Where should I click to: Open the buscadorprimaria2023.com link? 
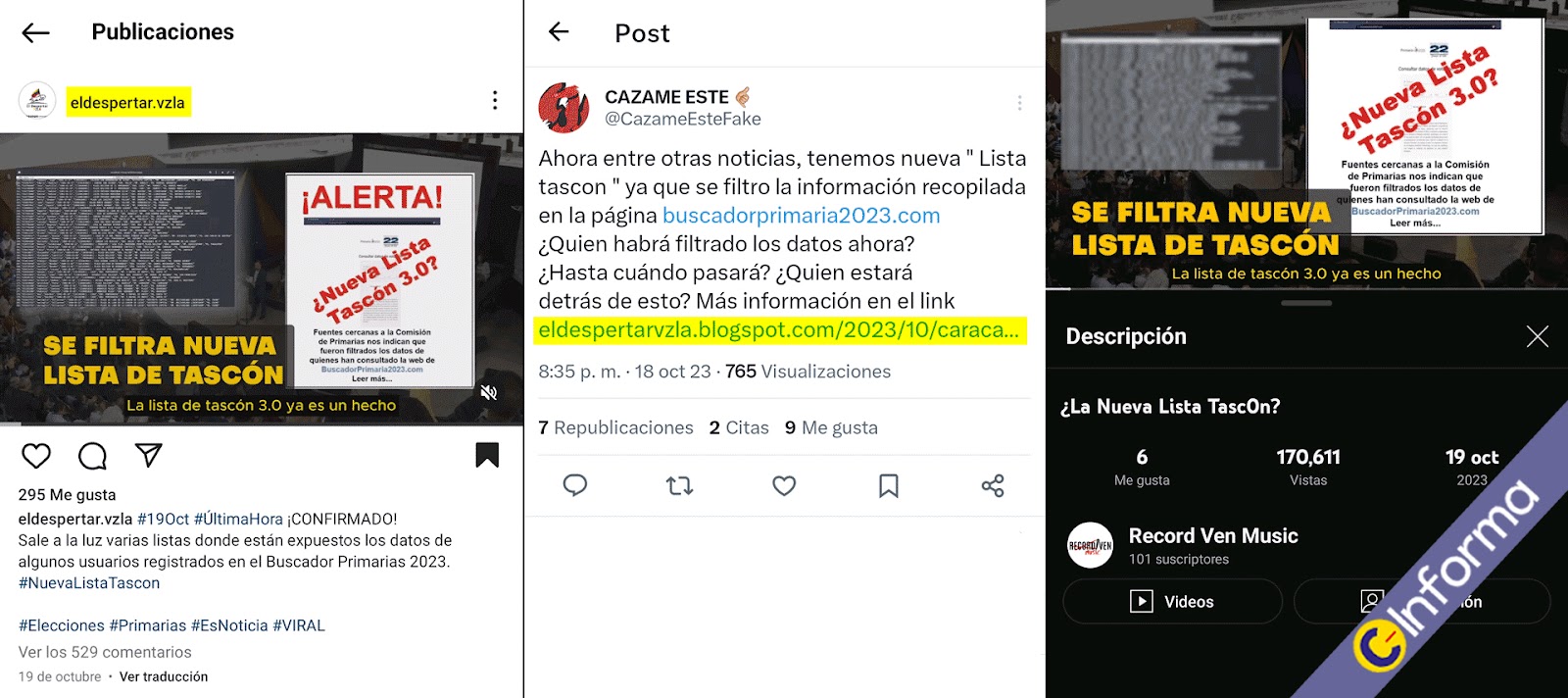[801, 216]
